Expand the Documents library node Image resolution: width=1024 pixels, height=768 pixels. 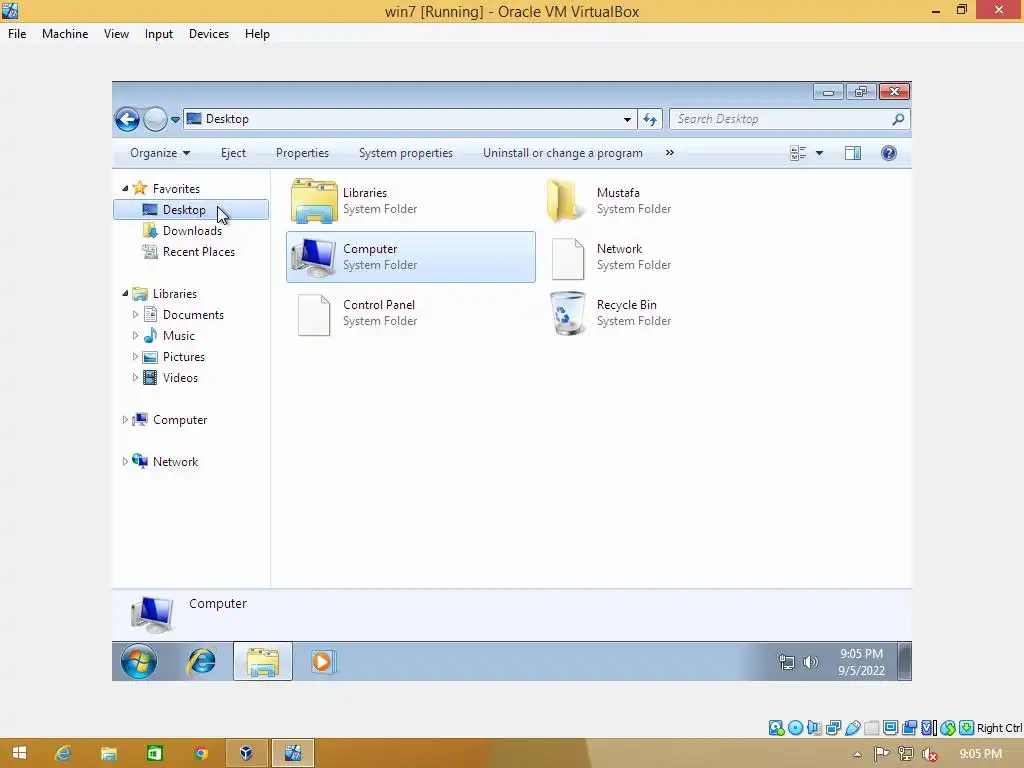point(135,315)
